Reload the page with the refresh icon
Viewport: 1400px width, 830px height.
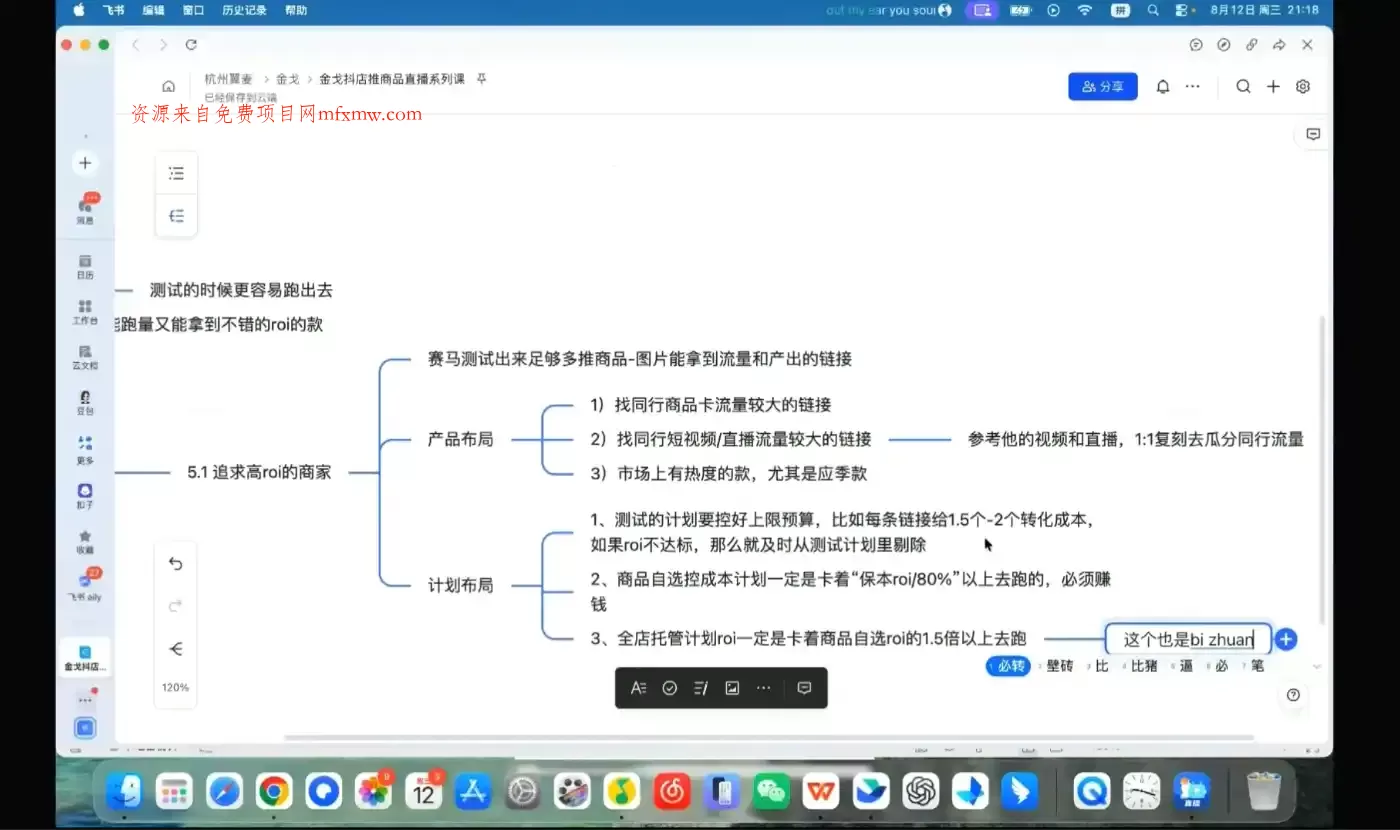pos(191,45)
